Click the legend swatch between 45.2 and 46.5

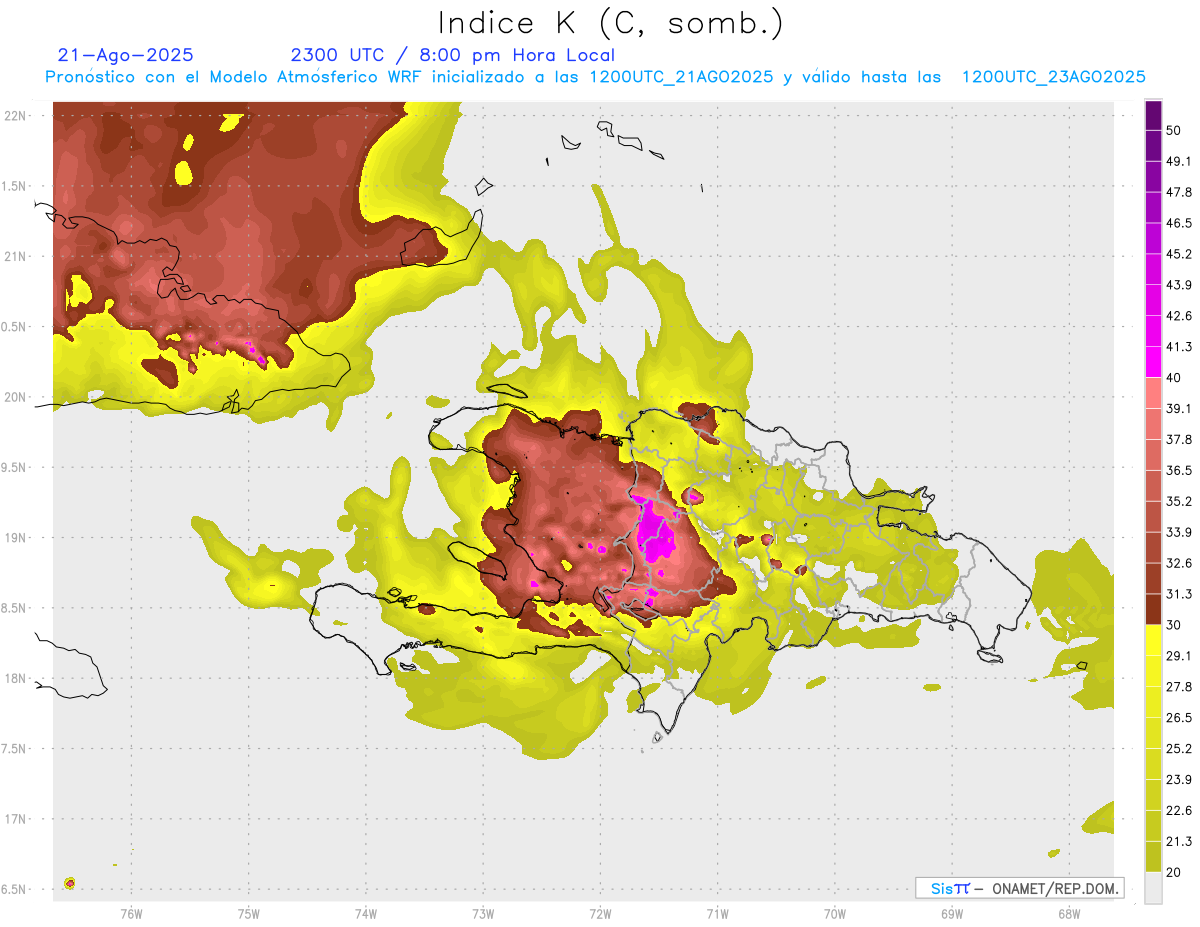pos(1154,238)
